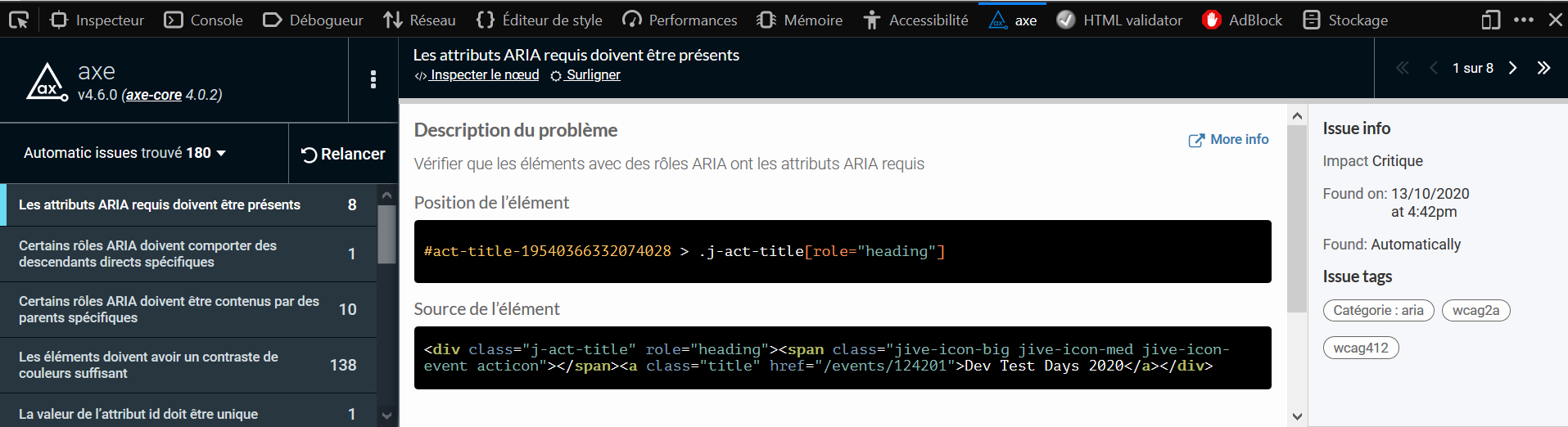Jump to last issue double arrow
Screen dimensions: 1568x427
(x=1543, y=68)
